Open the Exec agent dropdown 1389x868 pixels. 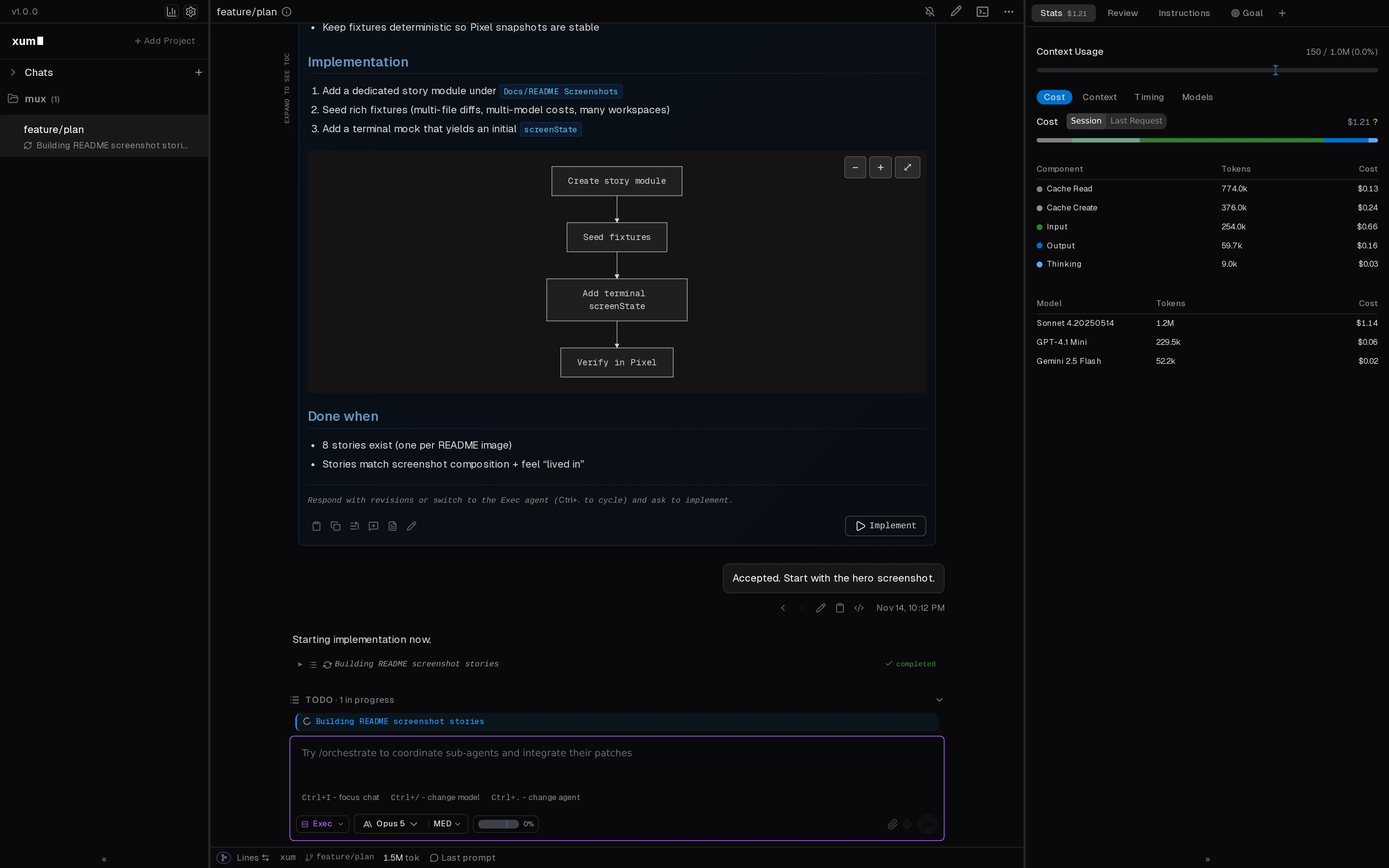(322, 825)
